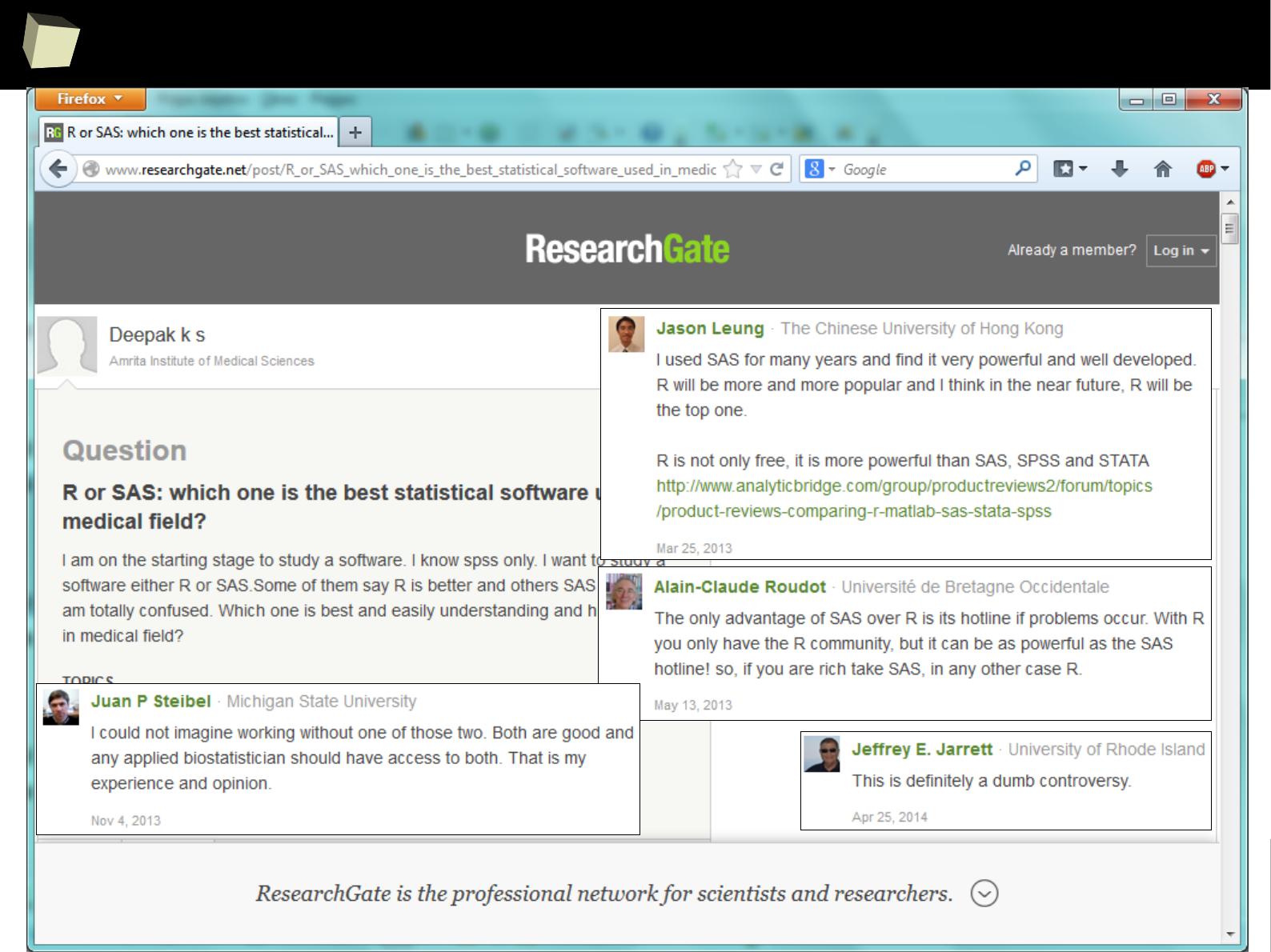This screenshot has width=1271, height=952.
Task: Select the 'R or SAS' browser tab
Action: tap(190, 133)
